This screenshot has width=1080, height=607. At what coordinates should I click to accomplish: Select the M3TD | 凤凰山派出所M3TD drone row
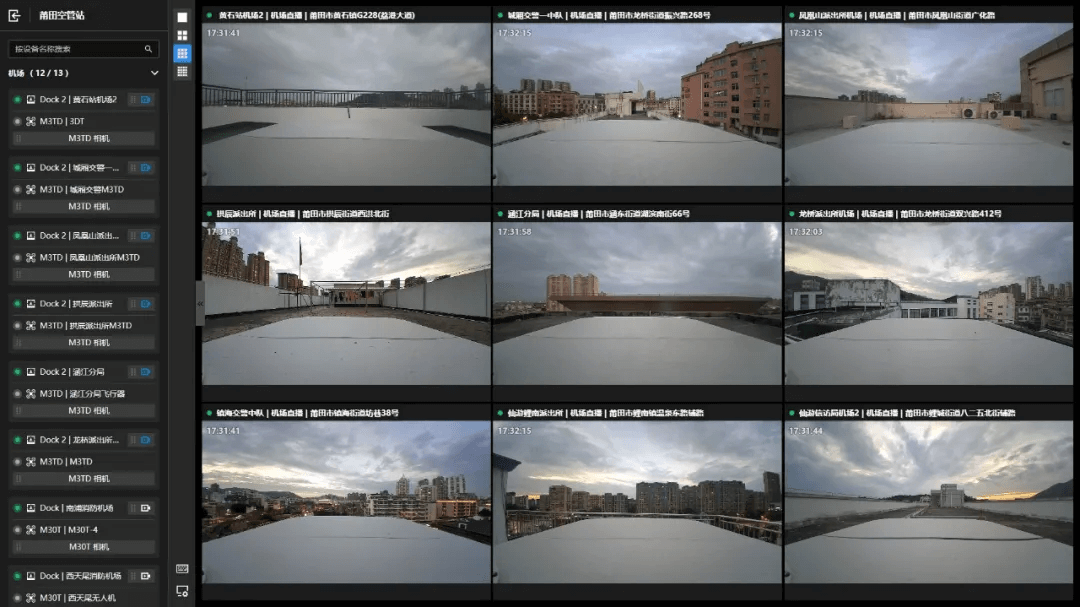83,258
